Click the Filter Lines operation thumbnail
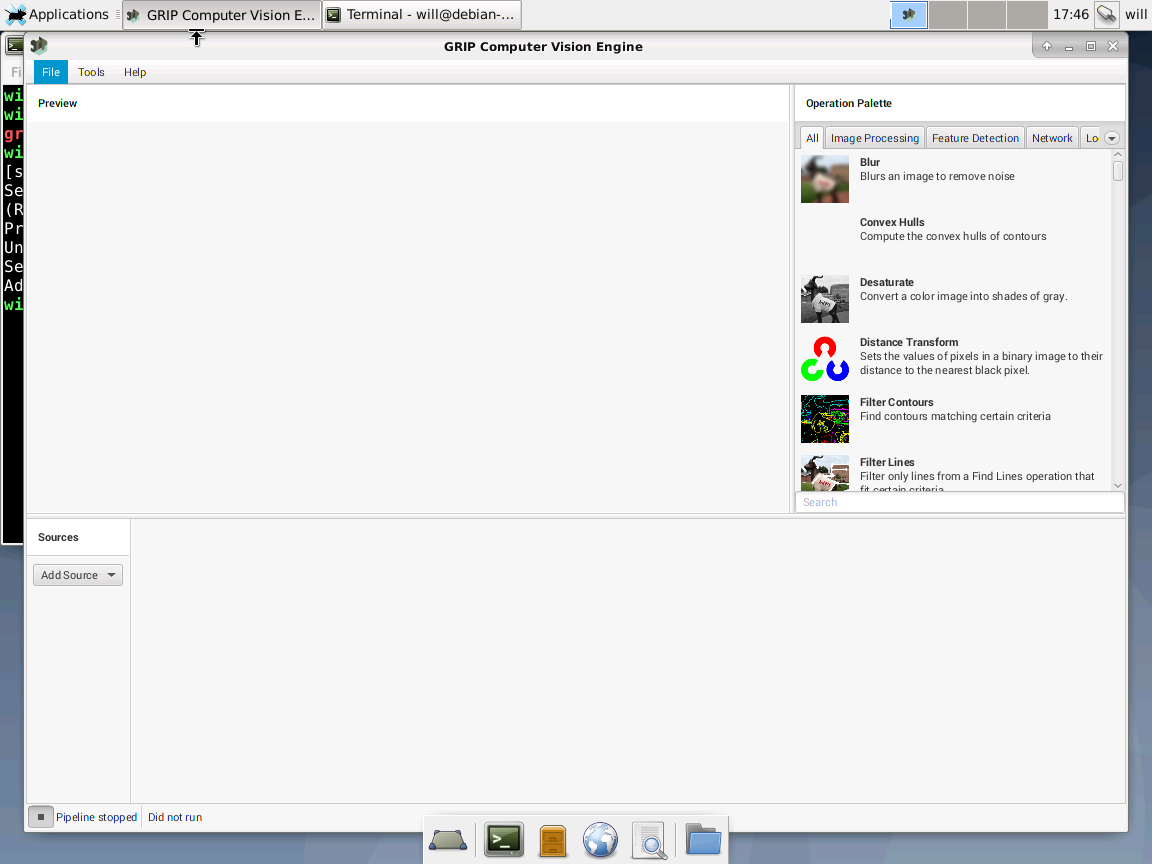 click(x=824, y=473)
